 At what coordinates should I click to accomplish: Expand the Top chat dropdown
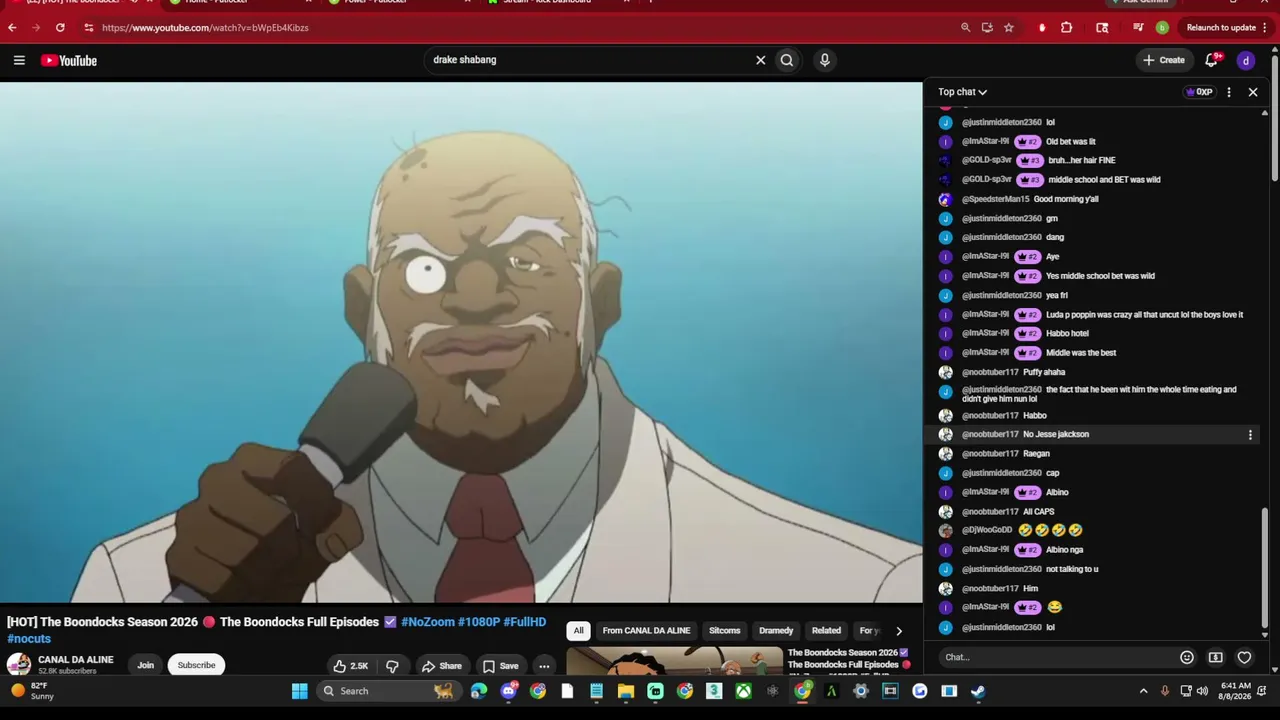point(962,92)
